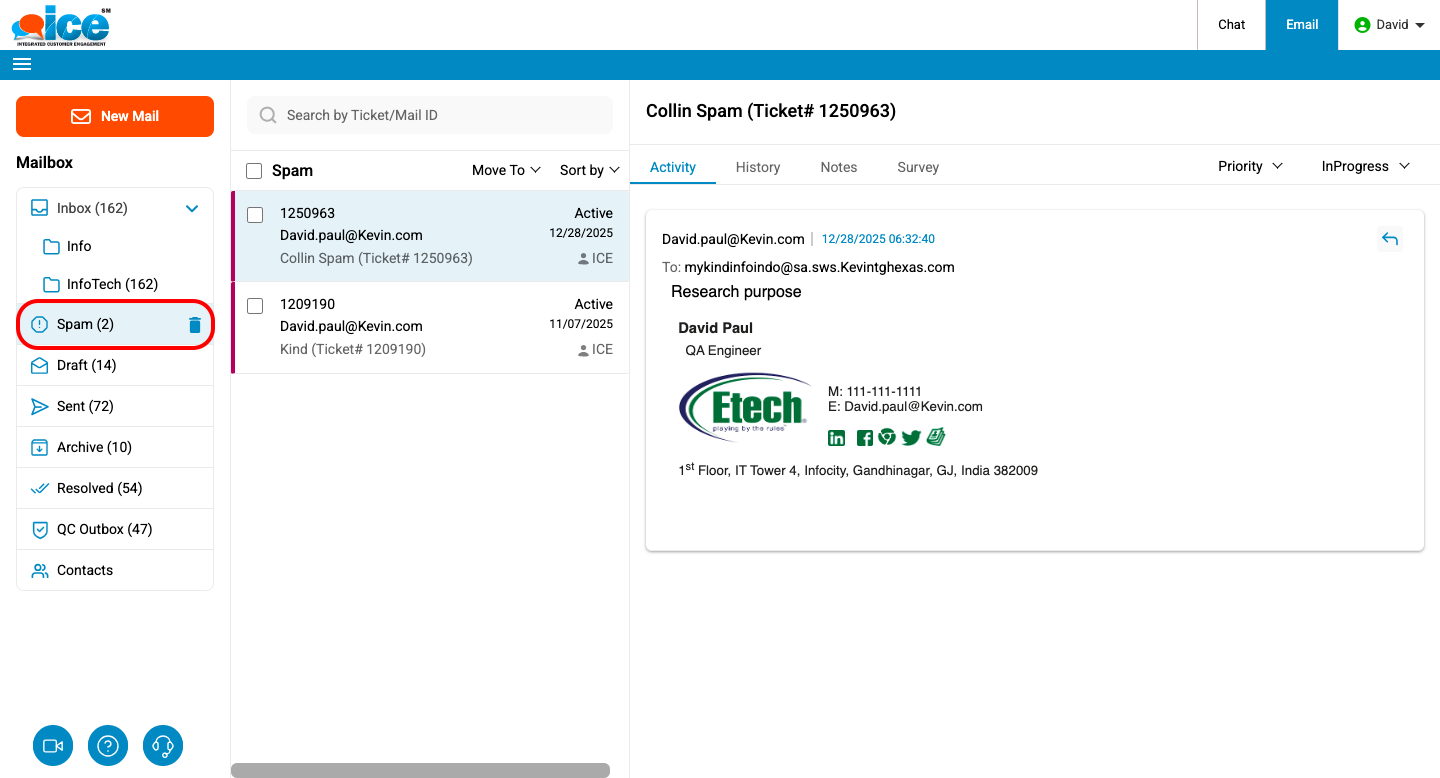Toggle the select-all Spam checkbox

point(254,171)
